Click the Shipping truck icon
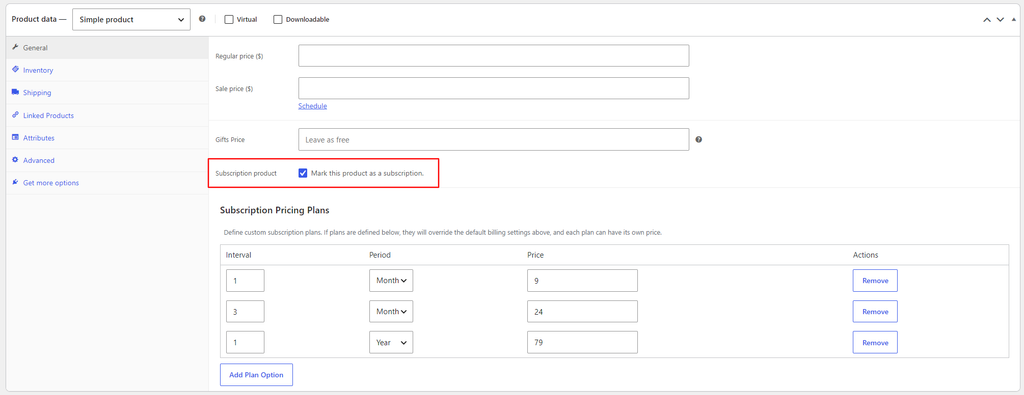 15,92
